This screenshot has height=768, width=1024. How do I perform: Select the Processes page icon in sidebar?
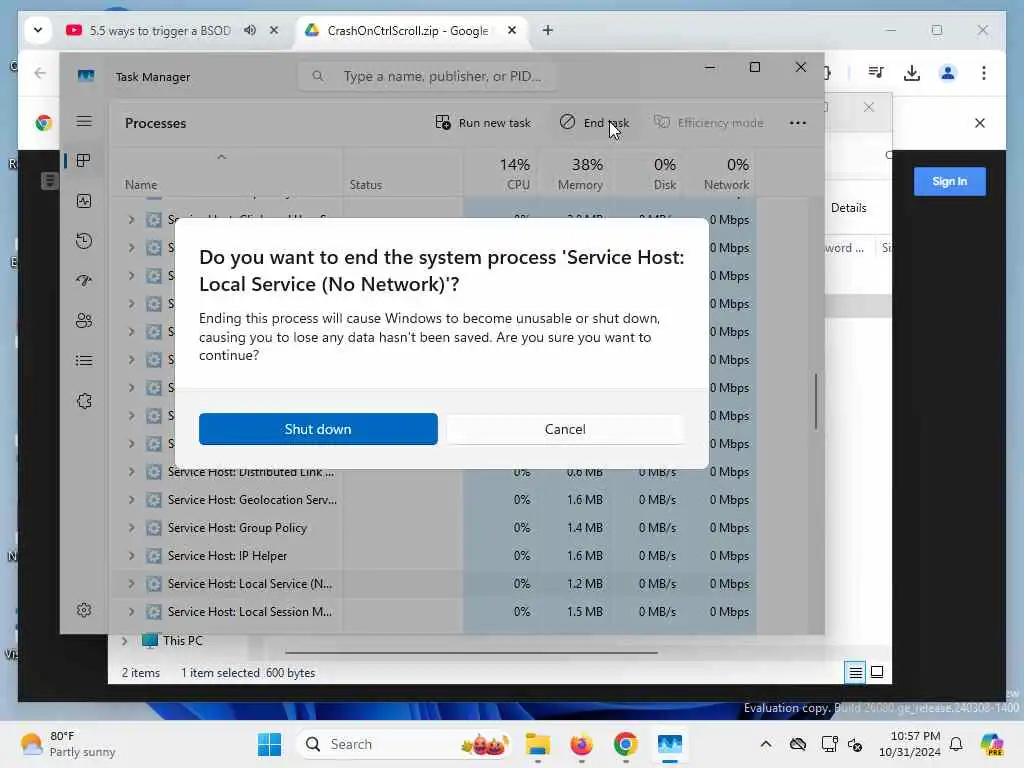pos(84,161)
